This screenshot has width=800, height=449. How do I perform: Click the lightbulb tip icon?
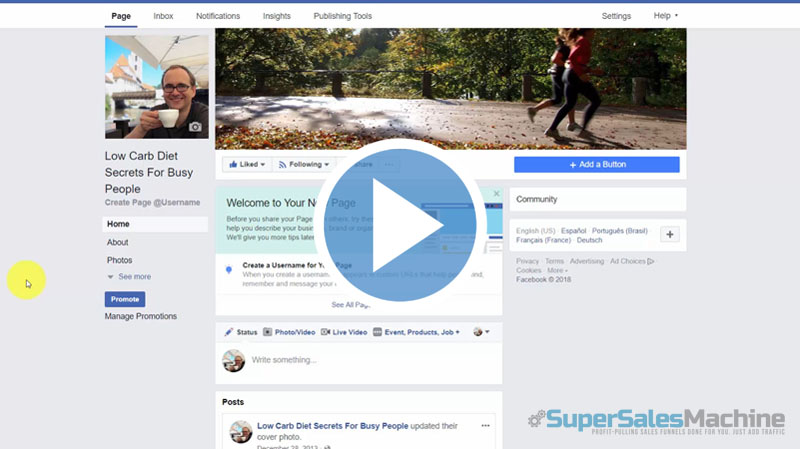click(x=229, y=270)
